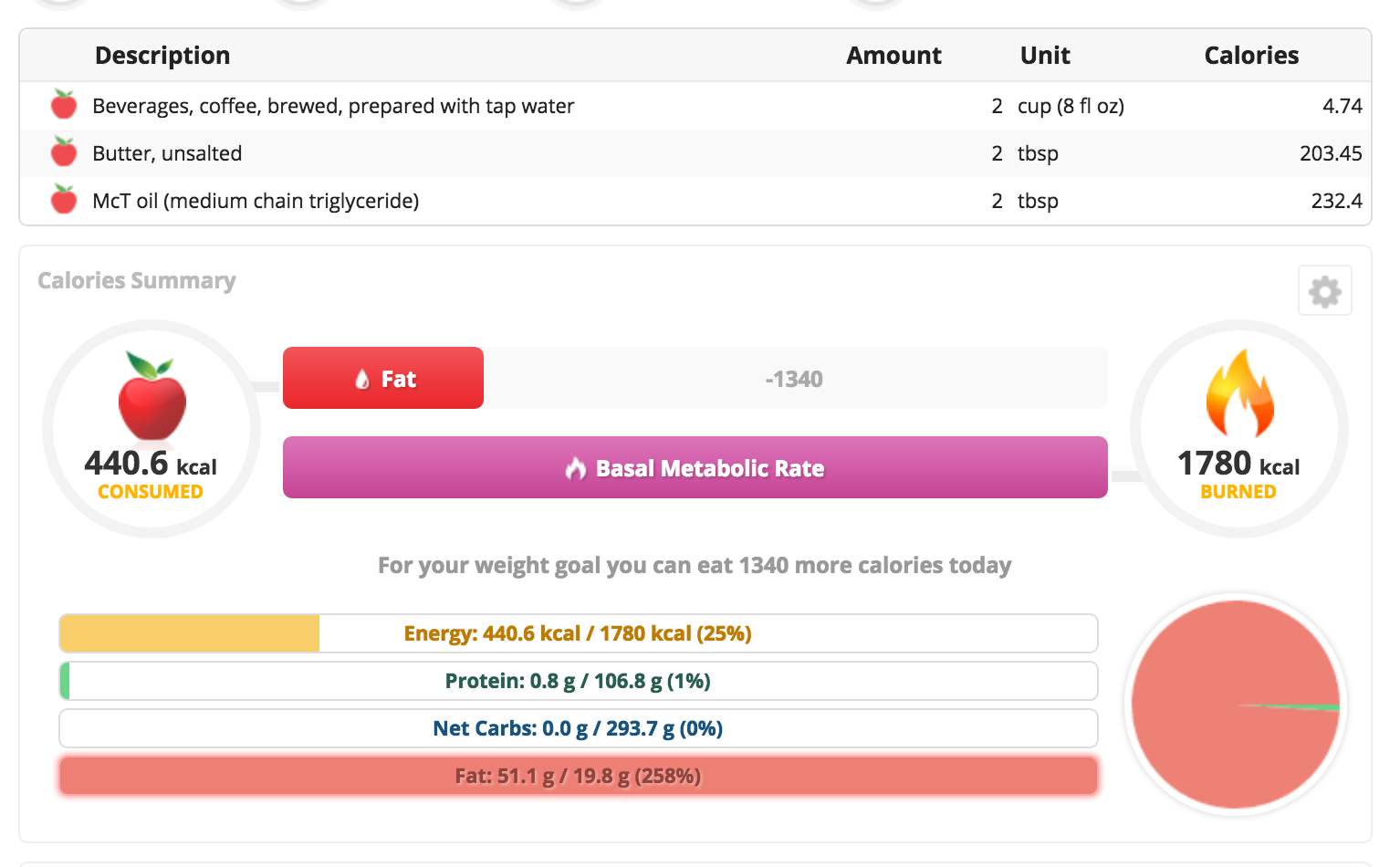Click the Protein progress bar
1400x867 pixels.
[579, 681]
